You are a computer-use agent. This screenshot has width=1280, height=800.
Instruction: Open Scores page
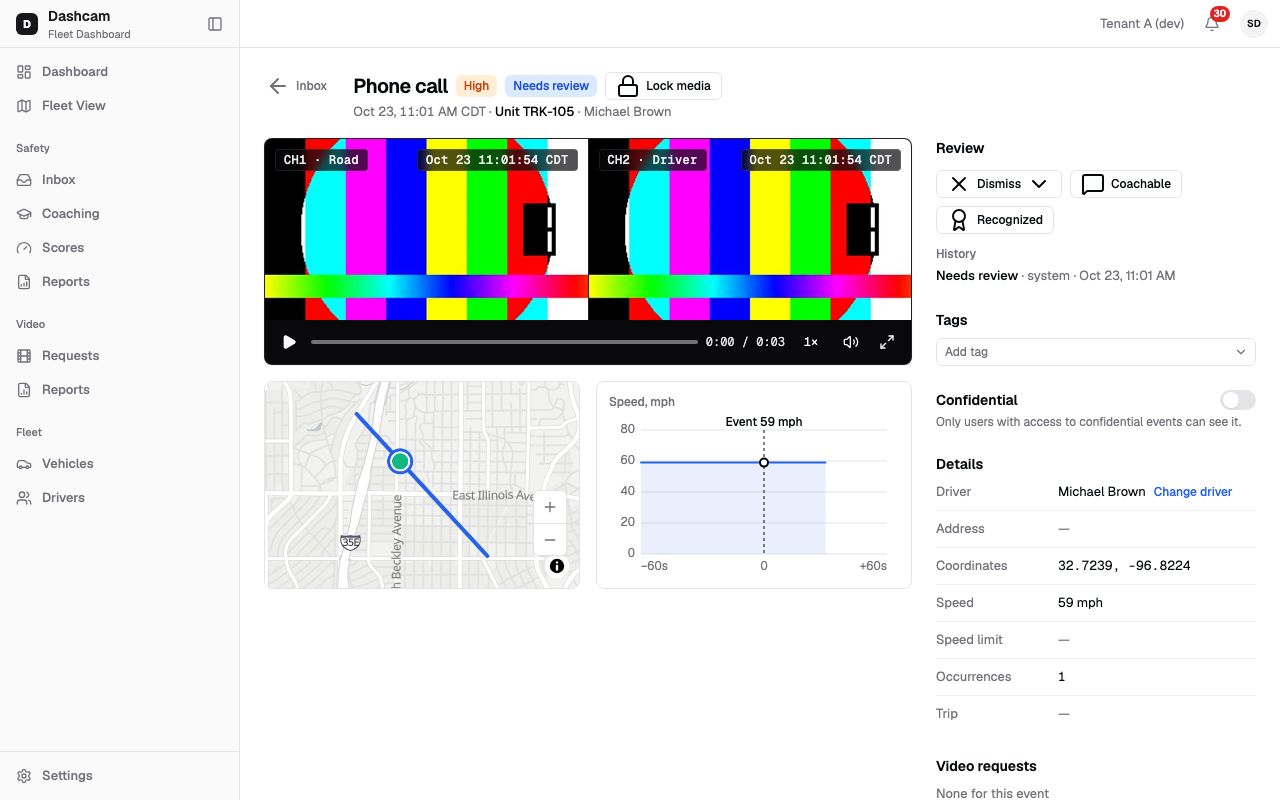(120, 248)
